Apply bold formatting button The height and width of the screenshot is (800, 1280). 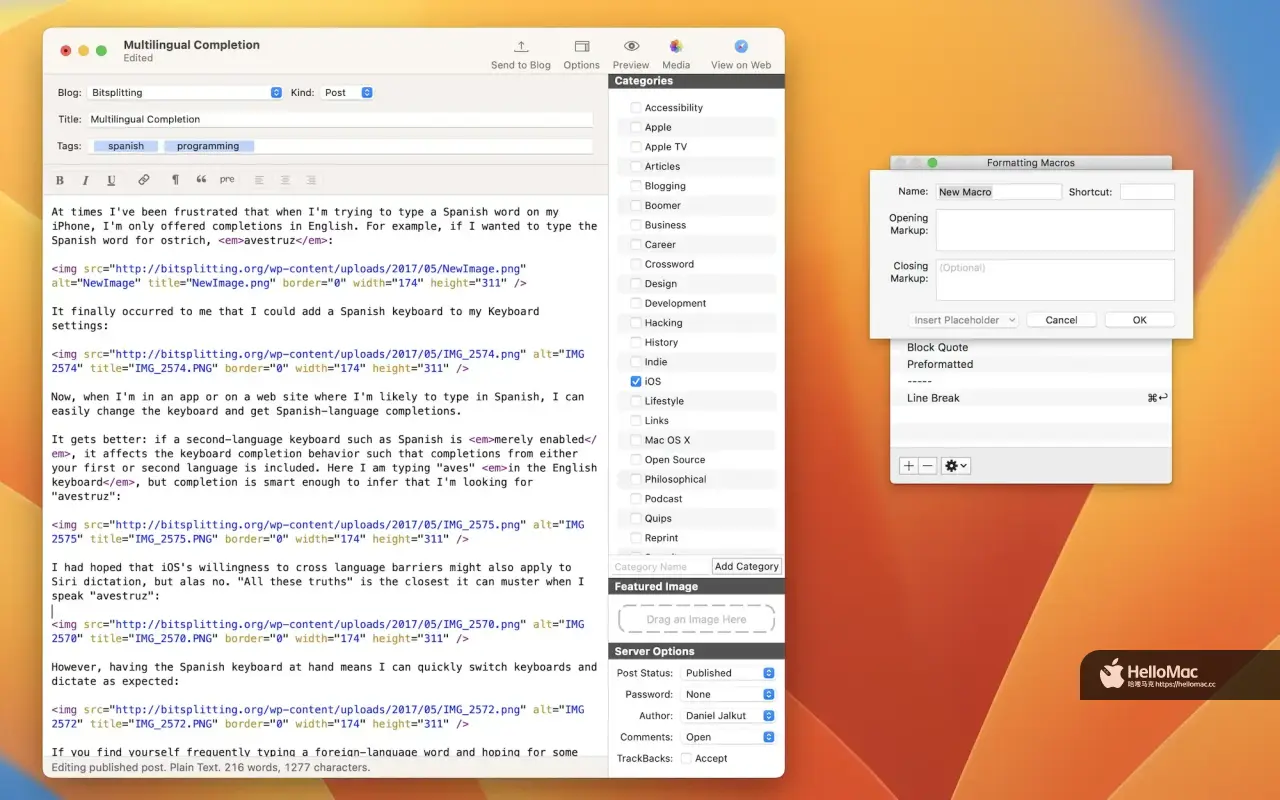(x=60, y=180)
